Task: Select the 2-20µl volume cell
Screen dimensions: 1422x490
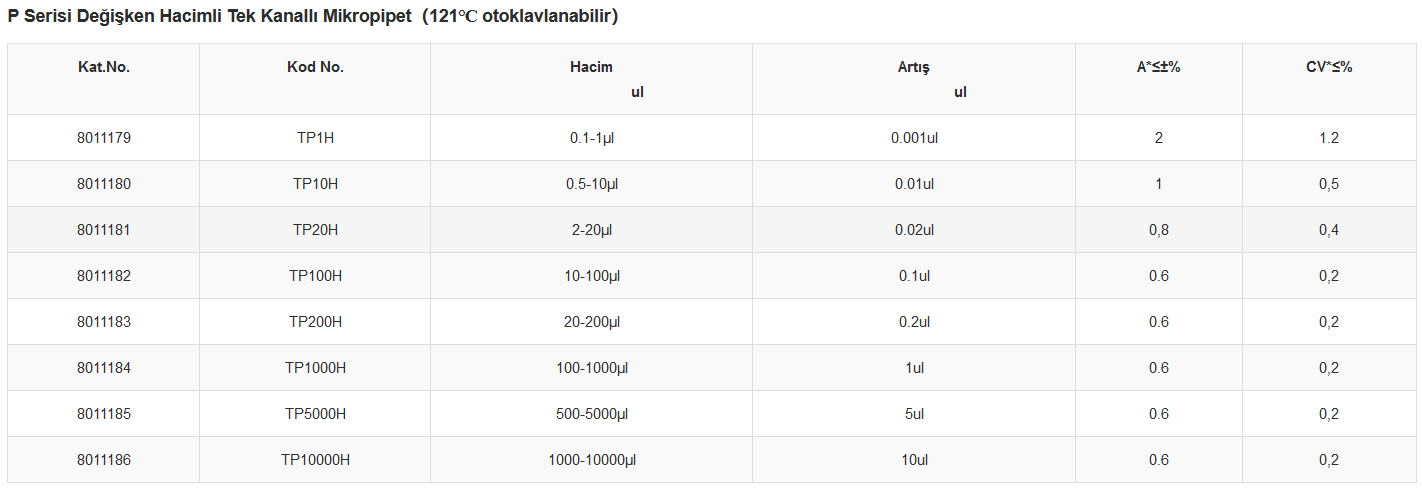Action: pos(592,230)
